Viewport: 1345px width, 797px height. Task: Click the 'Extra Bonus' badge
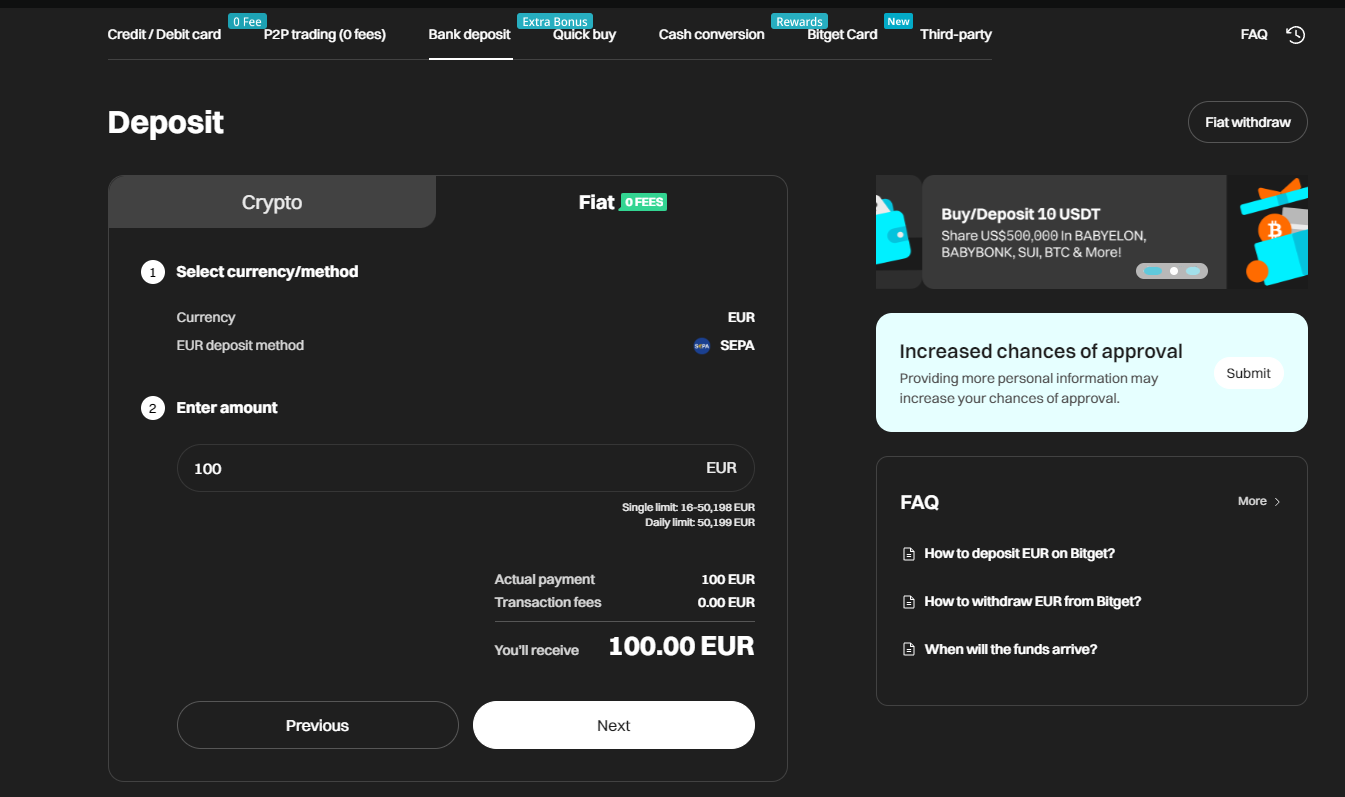pos(555,21)
